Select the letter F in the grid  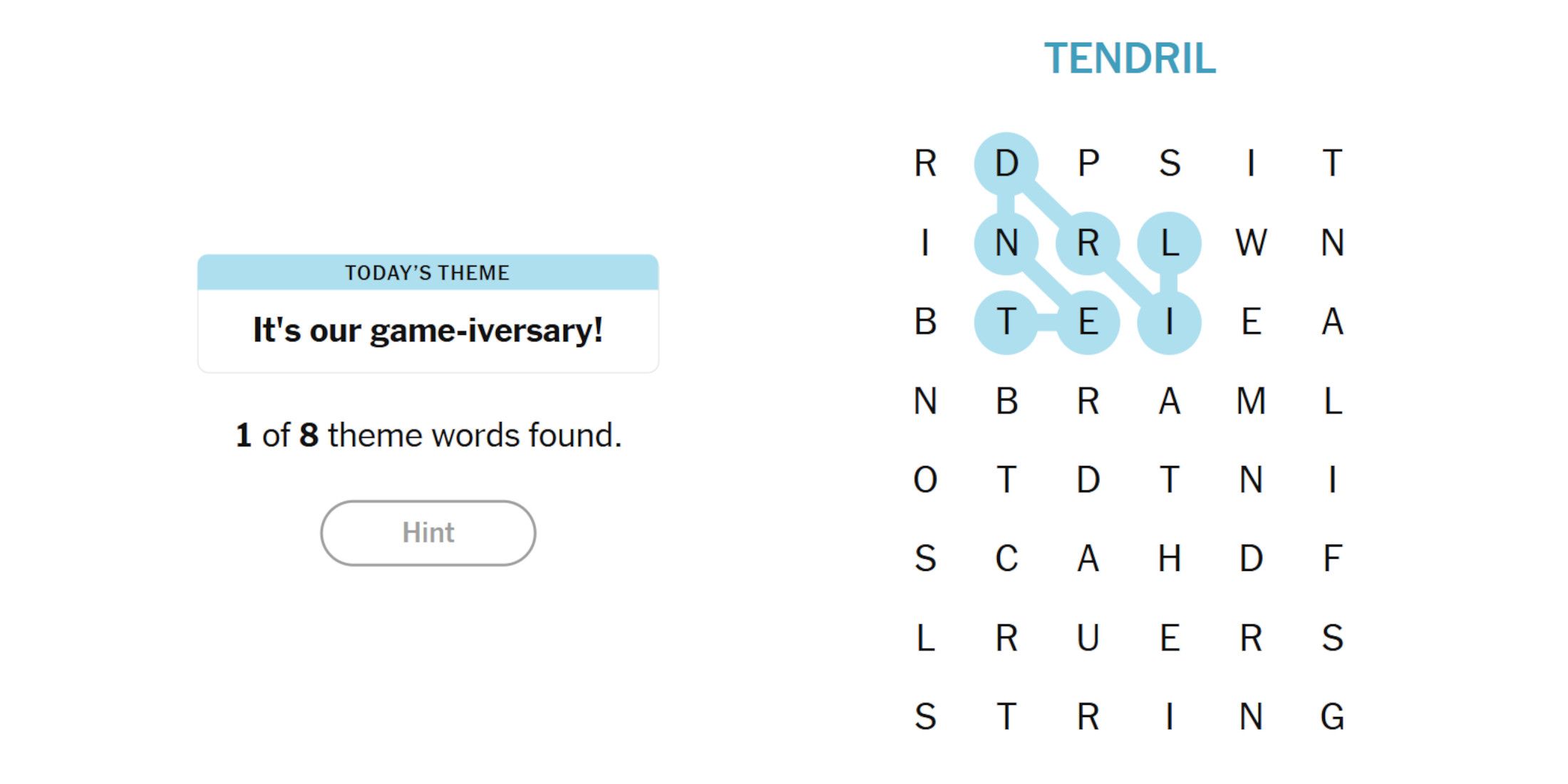[x=1332, y=559]
